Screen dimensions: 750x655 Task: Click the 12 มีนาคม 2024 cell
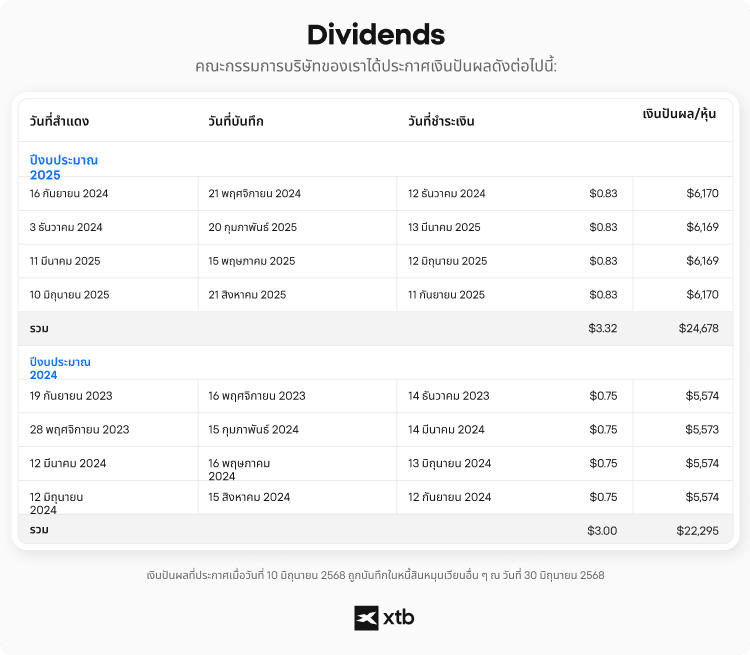[68, 464]
